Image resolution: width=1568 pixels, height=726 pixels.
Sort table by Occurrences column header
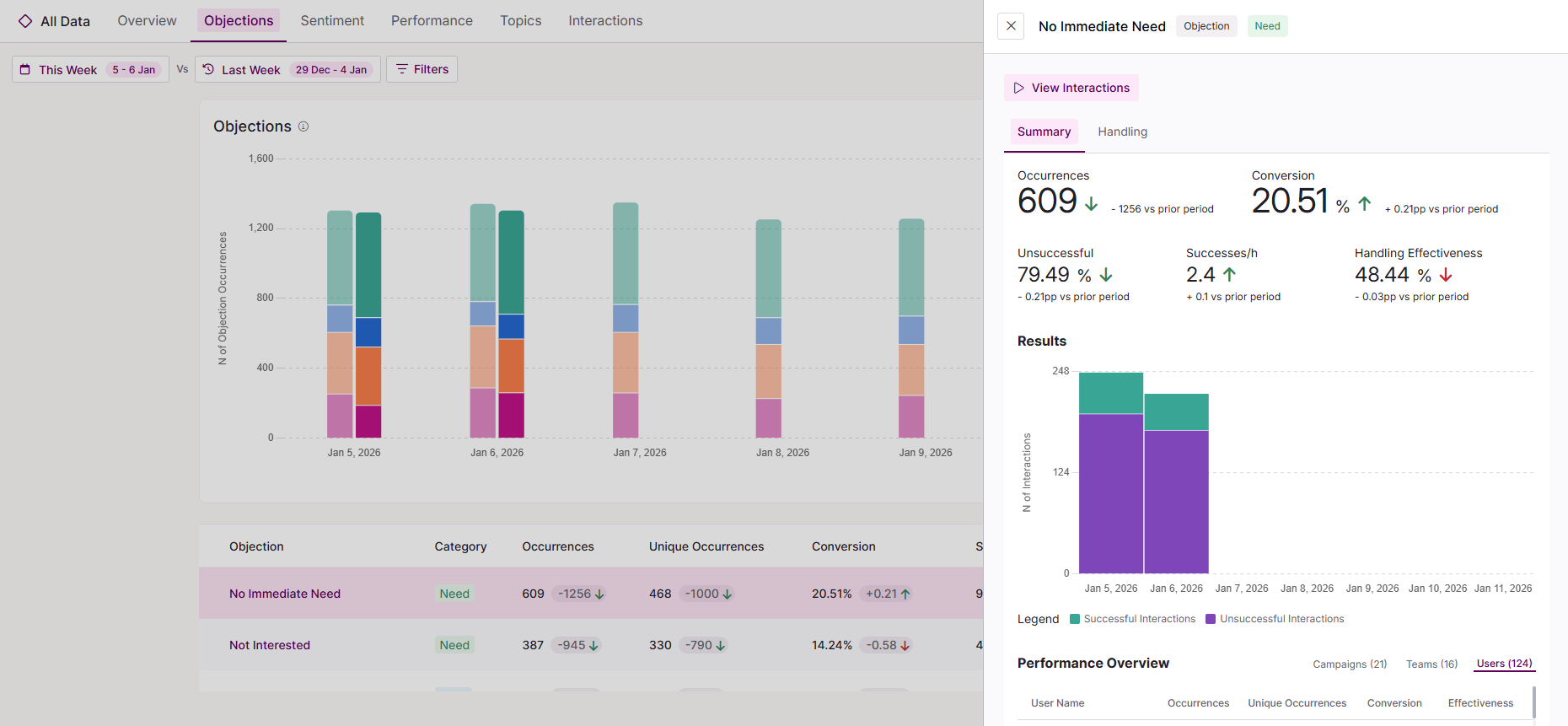(557, 546)
